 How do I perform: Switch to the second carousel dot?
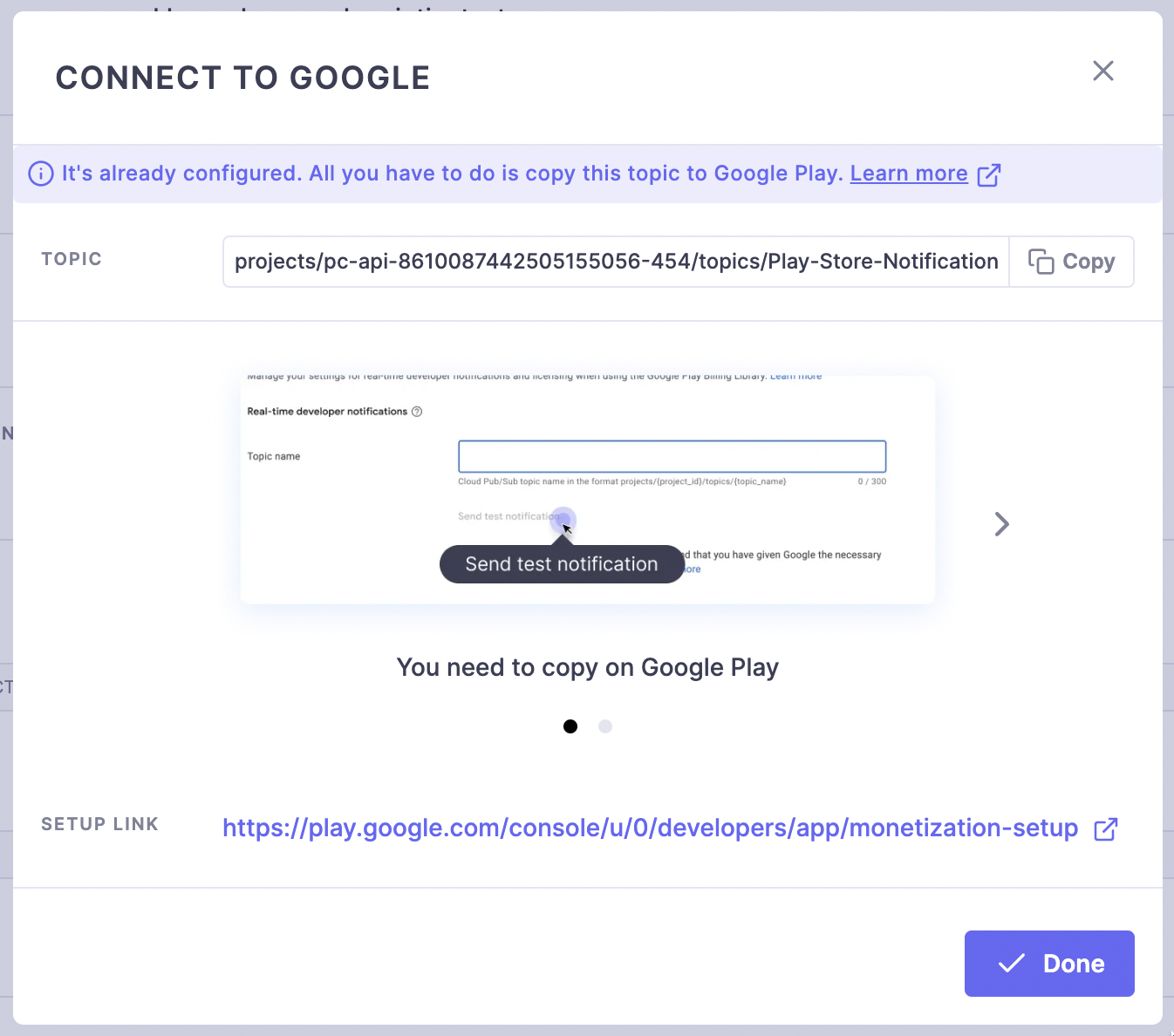pos(605,726)
